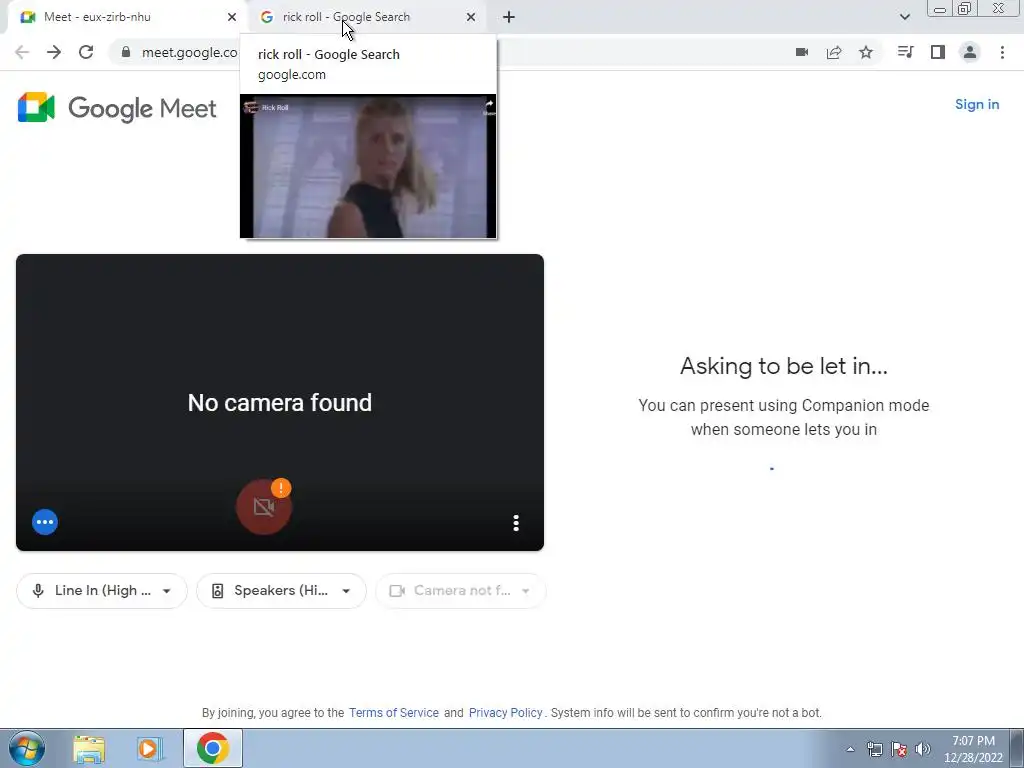Image resolution: width=1024 pixels, height=768 pixels.
Task: Open the camera permission icon in address bar
Action: tap(802, 52)
